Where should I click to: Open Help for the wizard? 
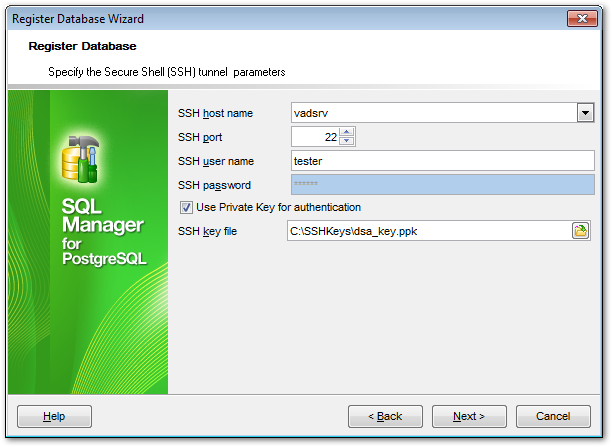pos(54,416)
